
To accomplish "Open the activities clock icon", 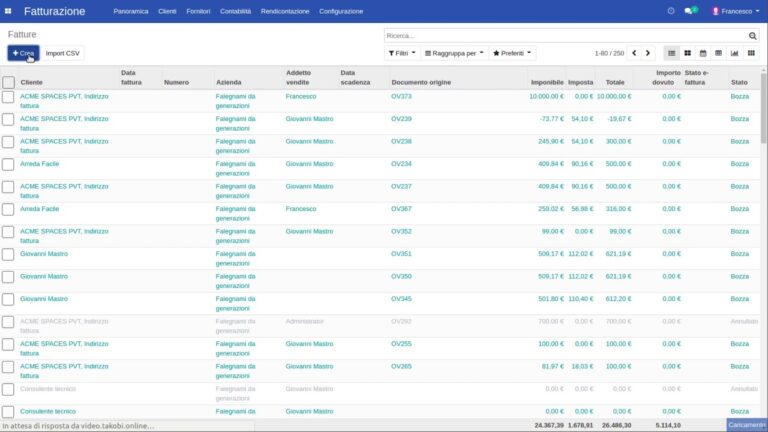I will 671,11.
